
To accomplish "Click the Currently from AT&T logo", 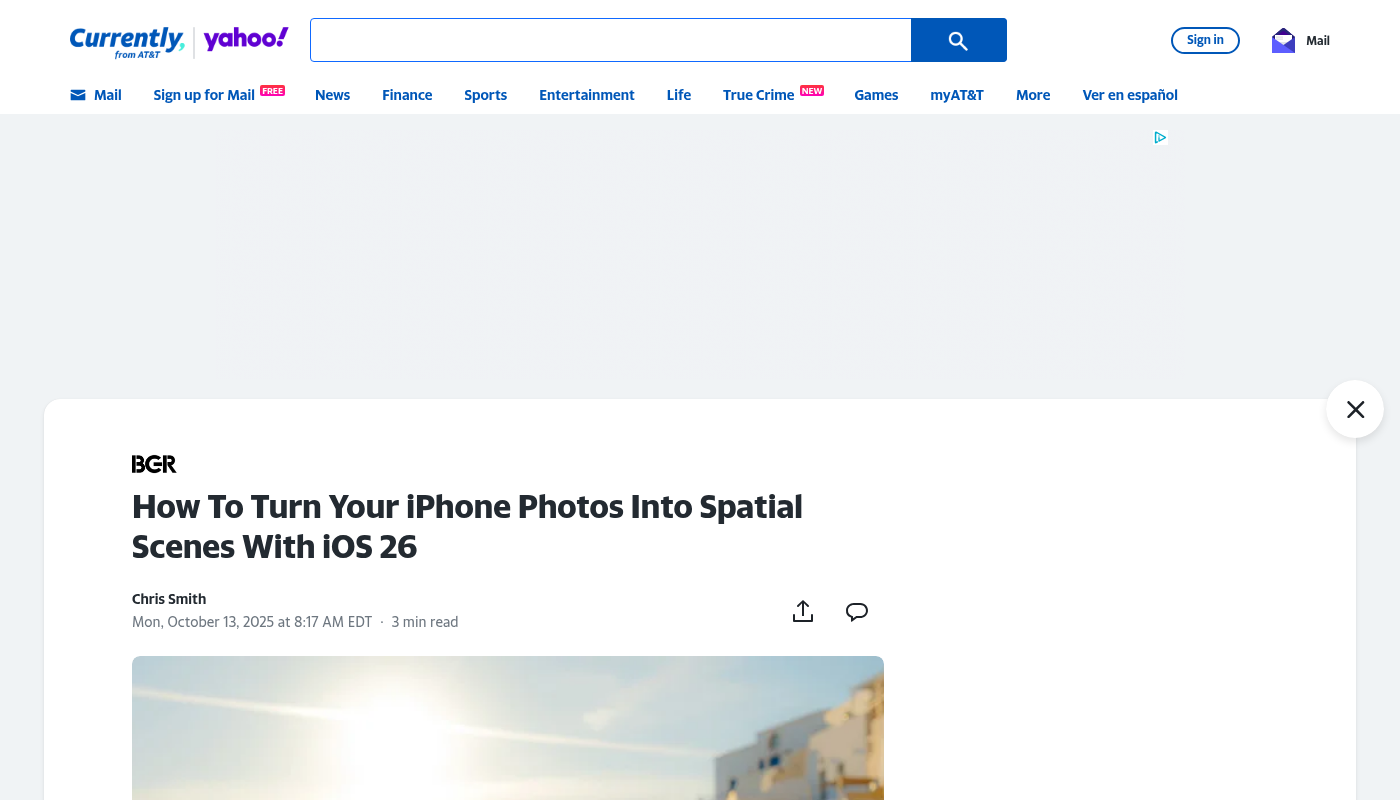I will (x=126, y=41).
